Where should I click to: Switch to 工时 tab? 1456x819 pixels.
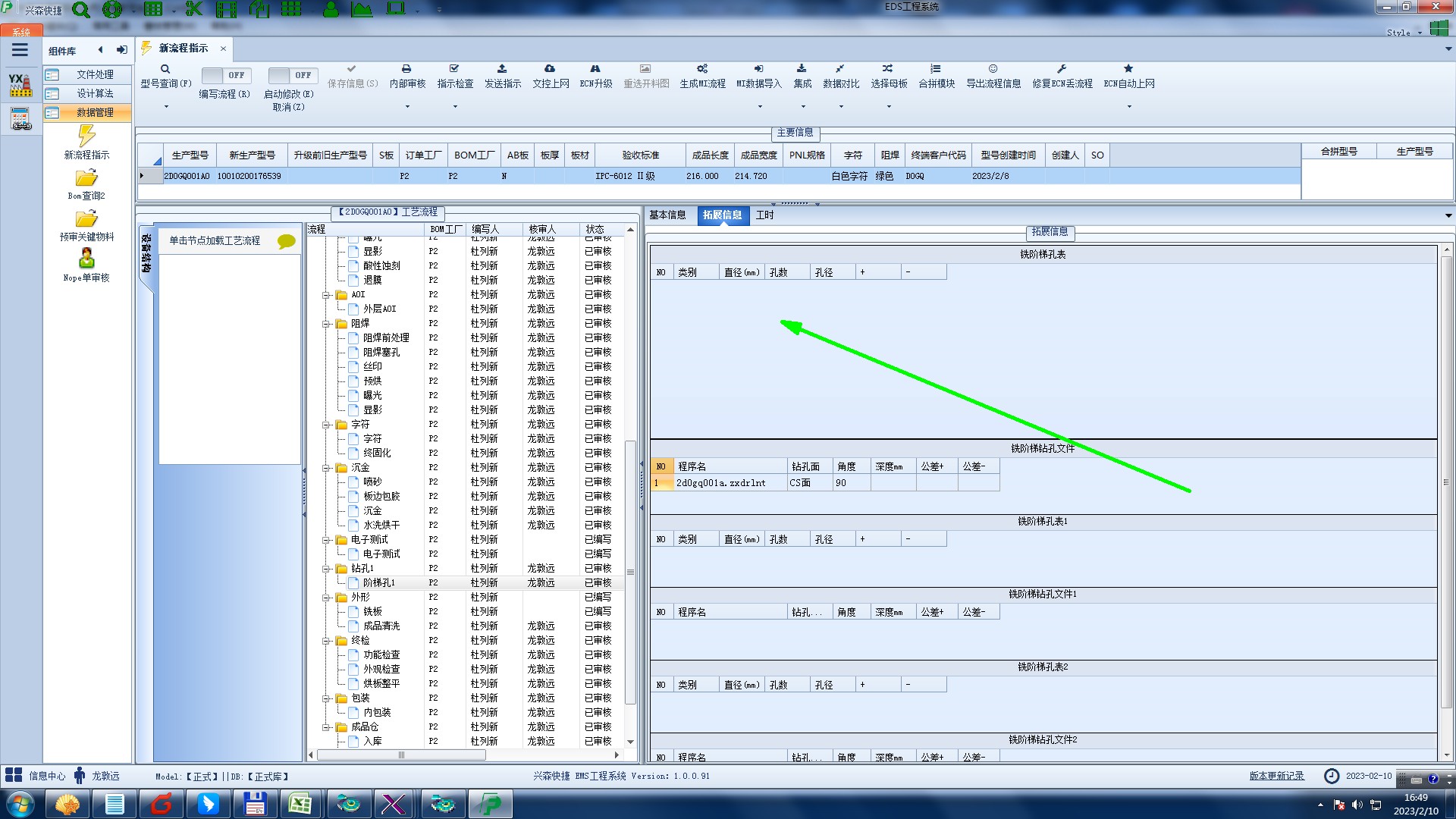point(764,215)
